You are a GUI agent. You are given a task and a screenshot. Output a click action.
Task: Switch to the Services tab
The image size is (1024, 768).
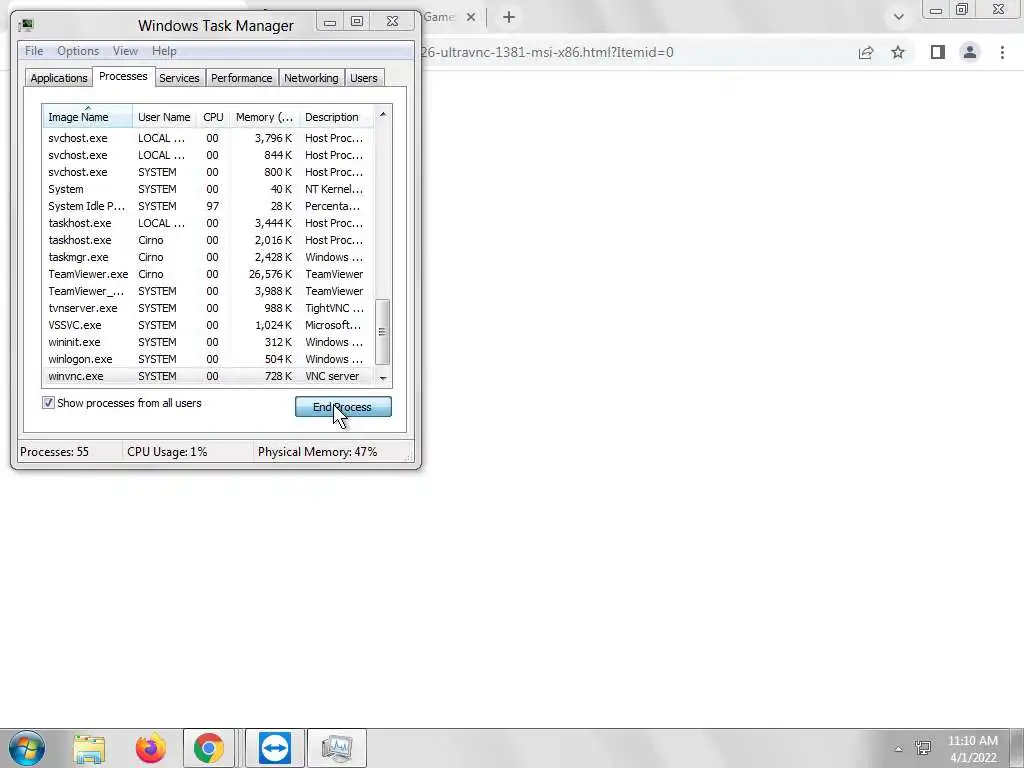click(x=179, y=78)
